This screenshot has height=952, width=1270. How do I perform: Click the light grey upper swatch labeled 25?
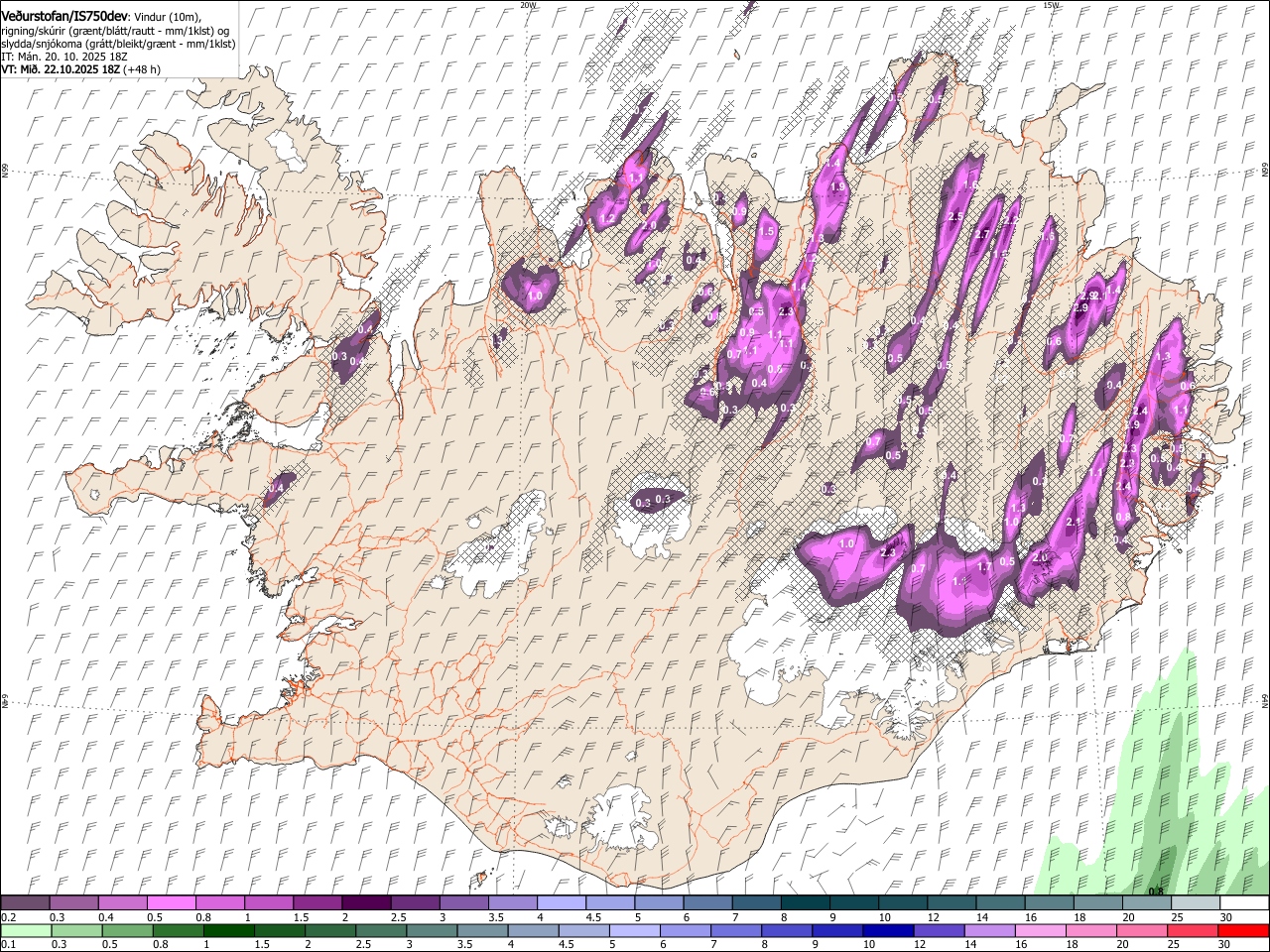click(1194, 903)
